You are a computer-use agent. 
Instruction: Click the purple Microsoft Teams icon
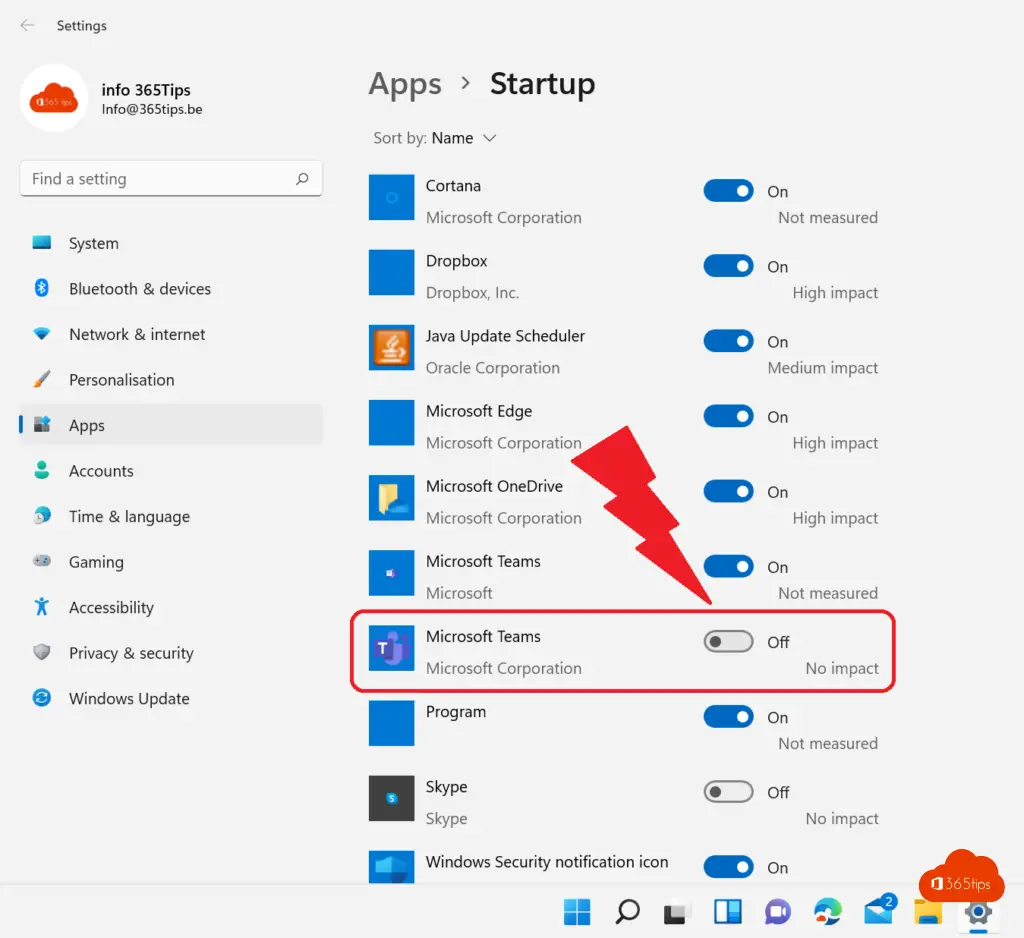[391, 648]
